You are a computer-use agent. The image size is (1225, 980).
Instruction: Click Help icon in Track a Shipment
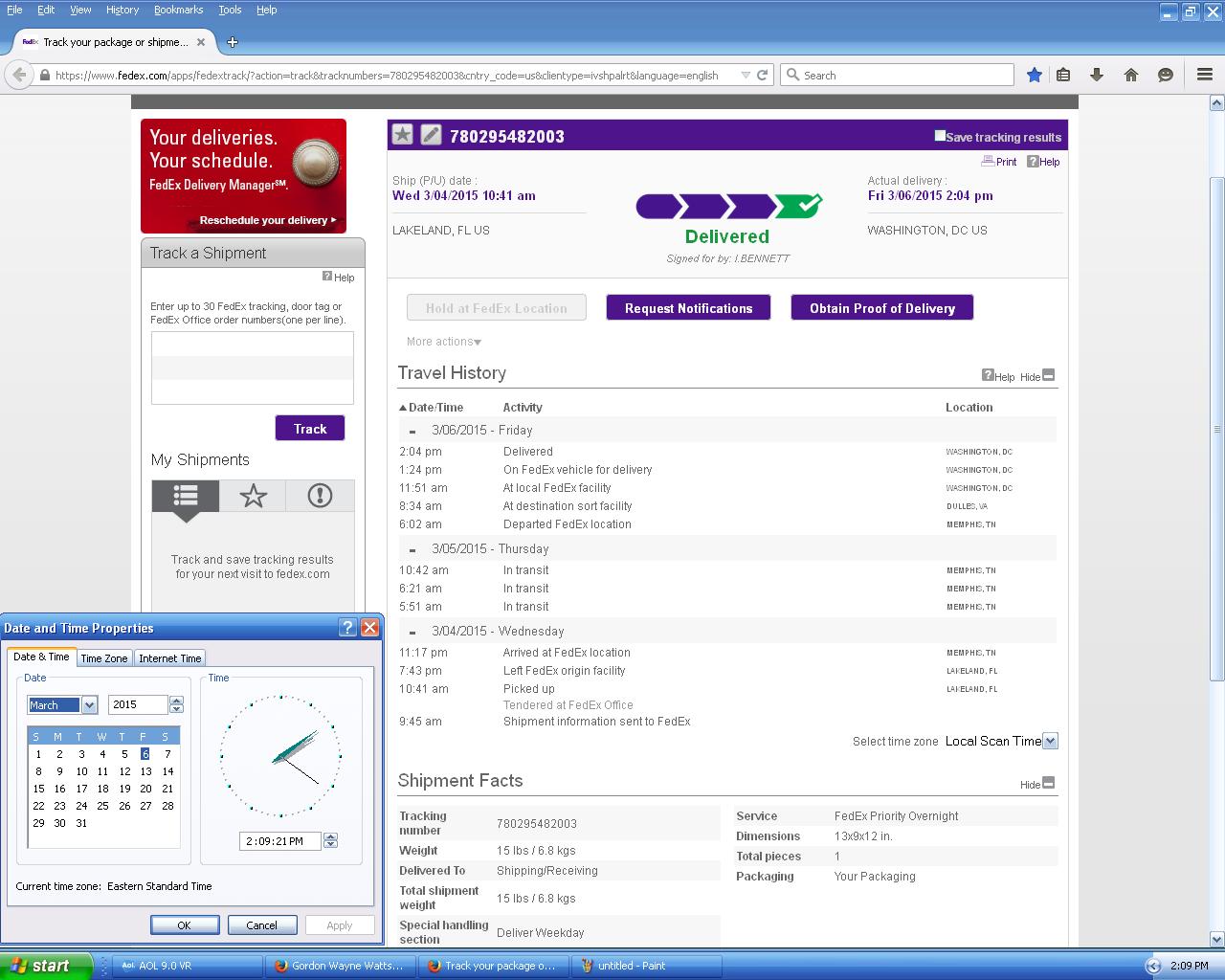(x=338, y=277)
